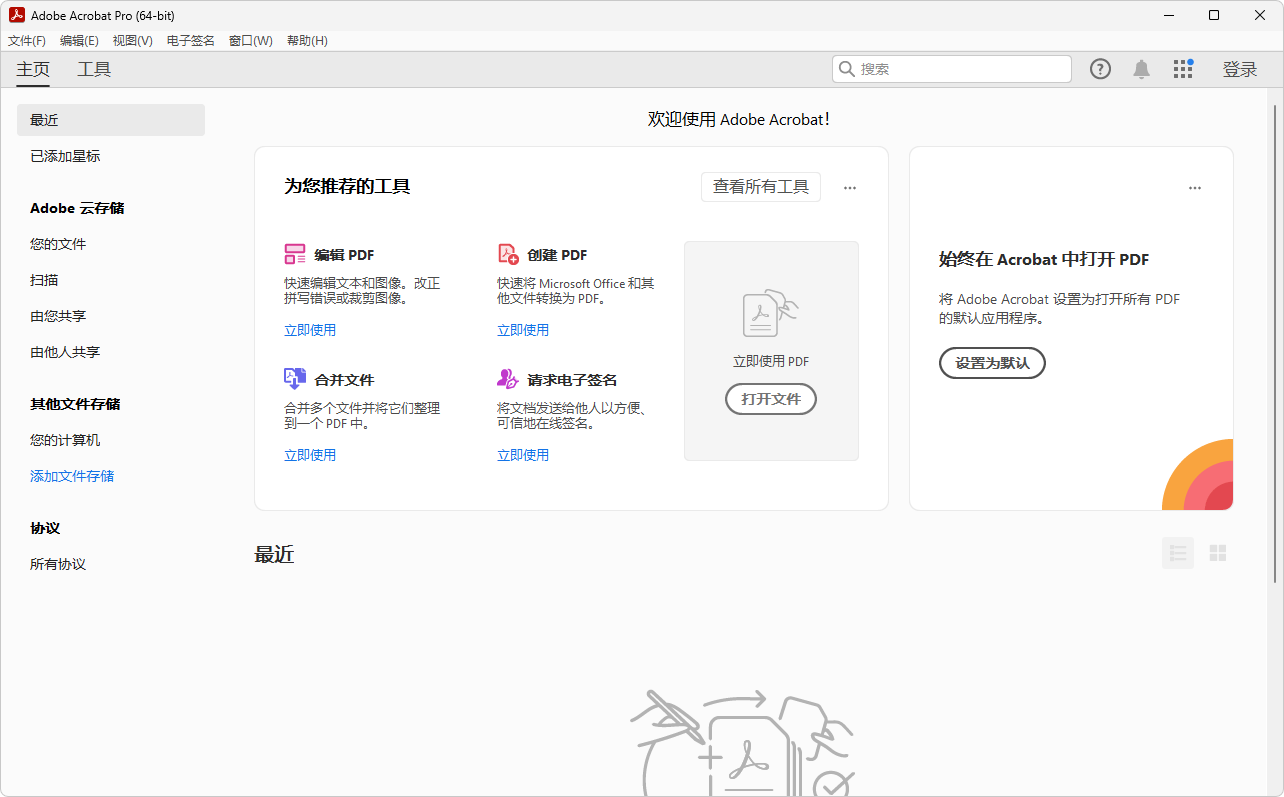
Task: Switch to the 工具 tab
Action: tap(94, 69)
